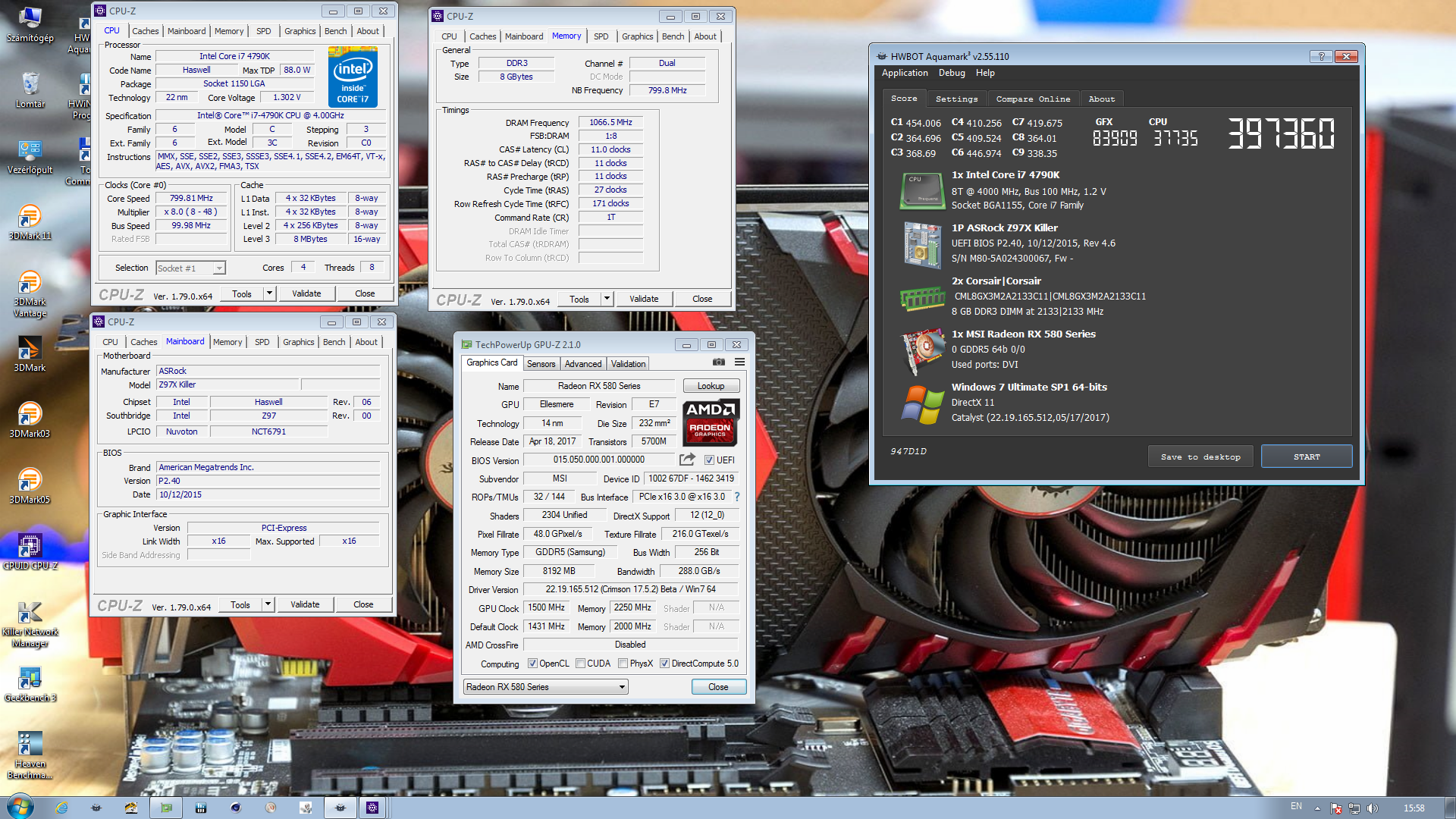Toggle the OpenCL checkbox
The height and width of the screenshot is (819, 1456).
[x=532, y=664]
